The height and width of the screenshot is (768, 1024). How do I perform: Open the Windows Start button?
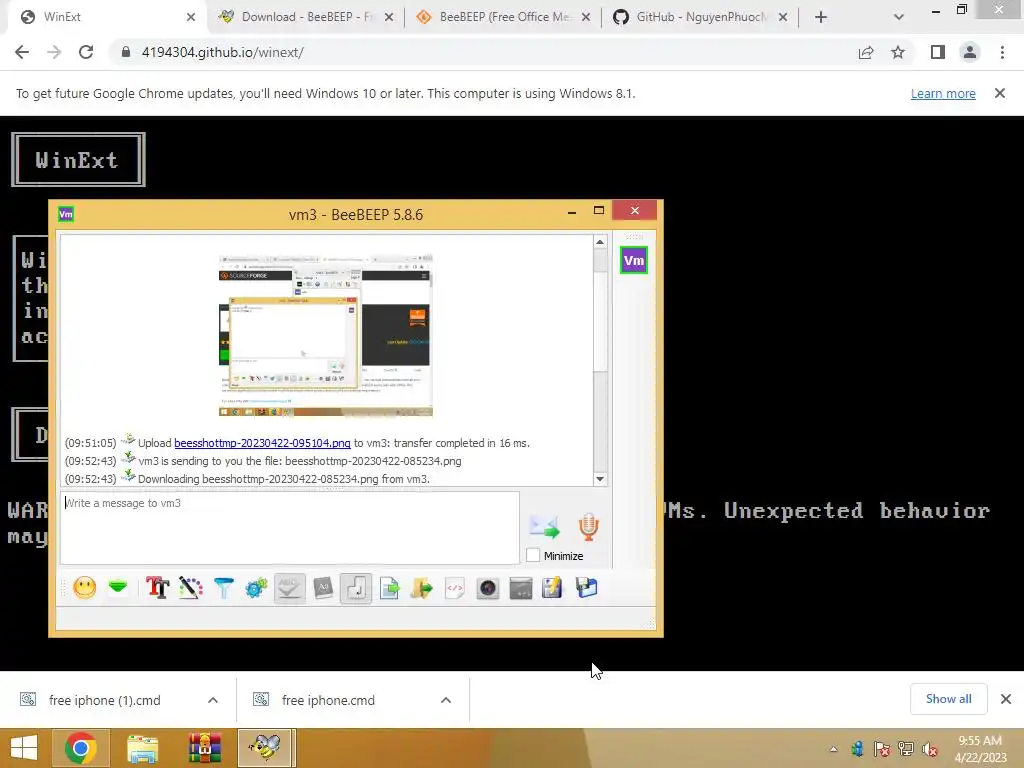[24, 748]
